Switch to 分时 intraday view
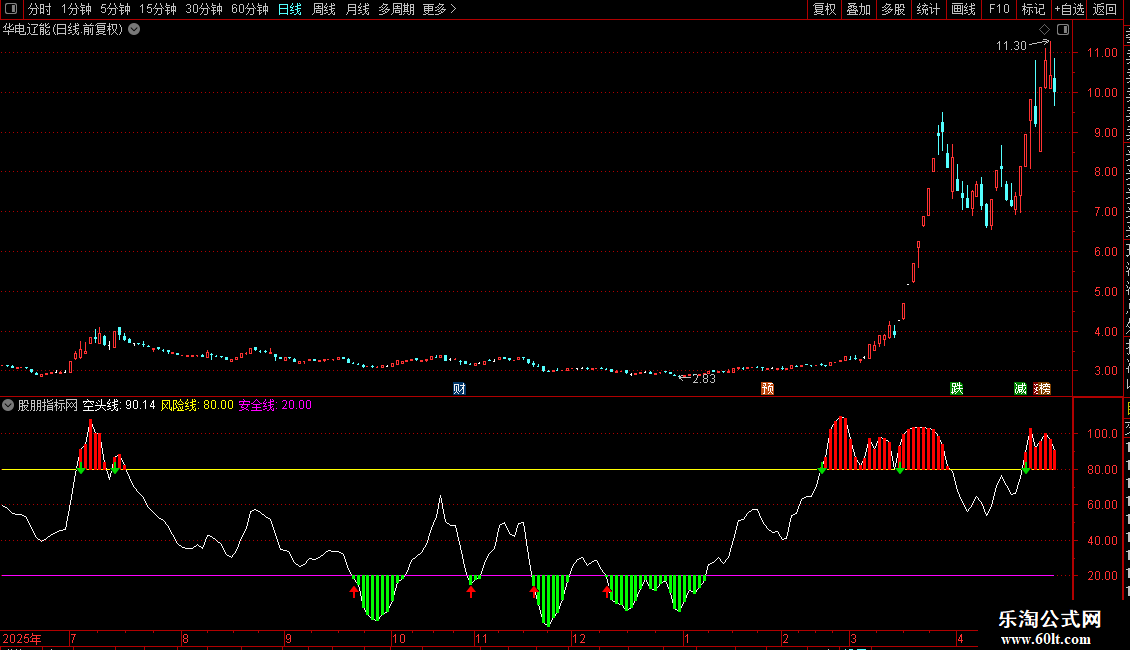Viewport: 1130px width, 650px height. coord(40,9)
